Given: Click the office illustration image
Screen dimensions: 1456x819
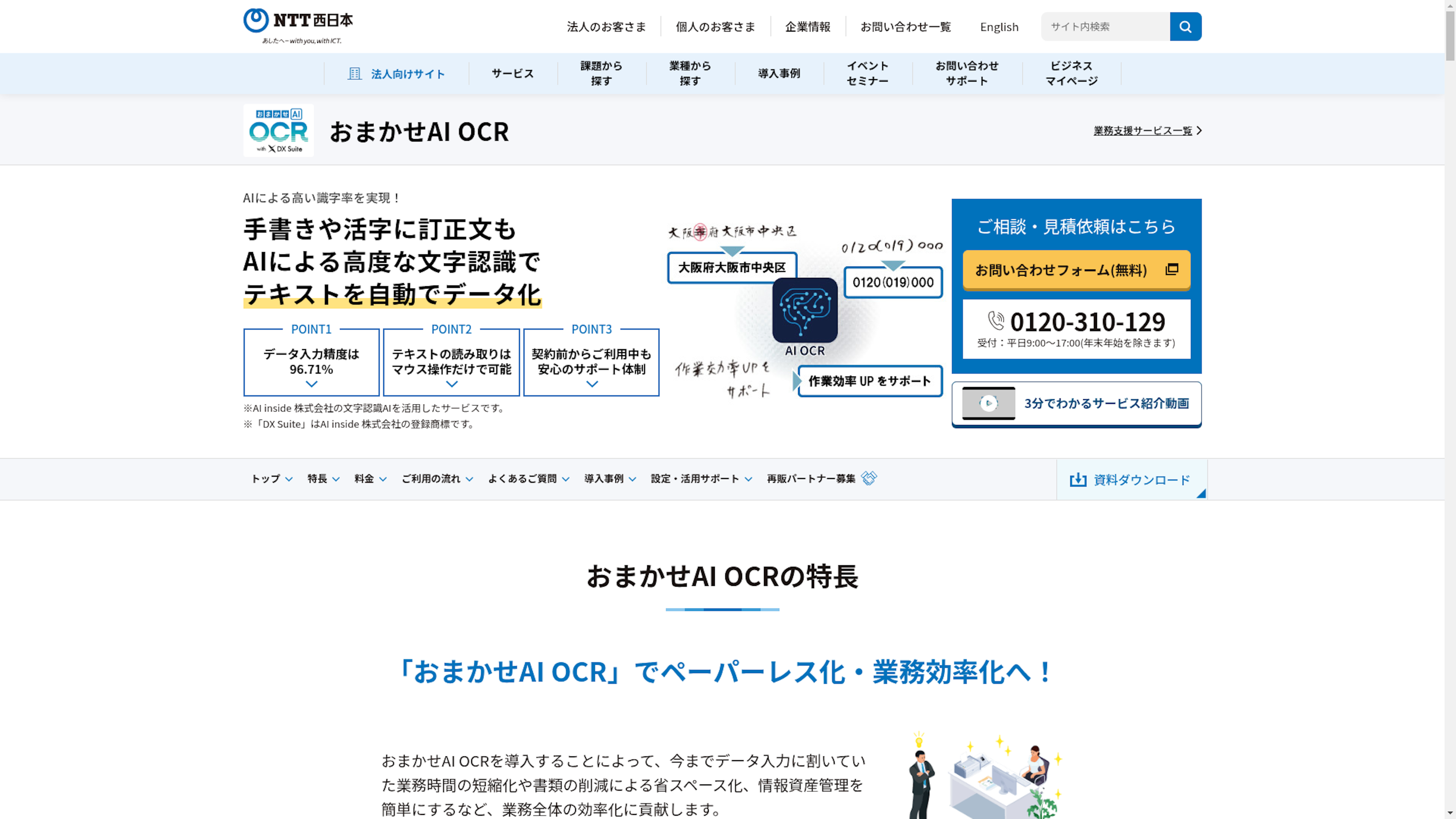Looking at the screenshot, I should click(985, 775).
